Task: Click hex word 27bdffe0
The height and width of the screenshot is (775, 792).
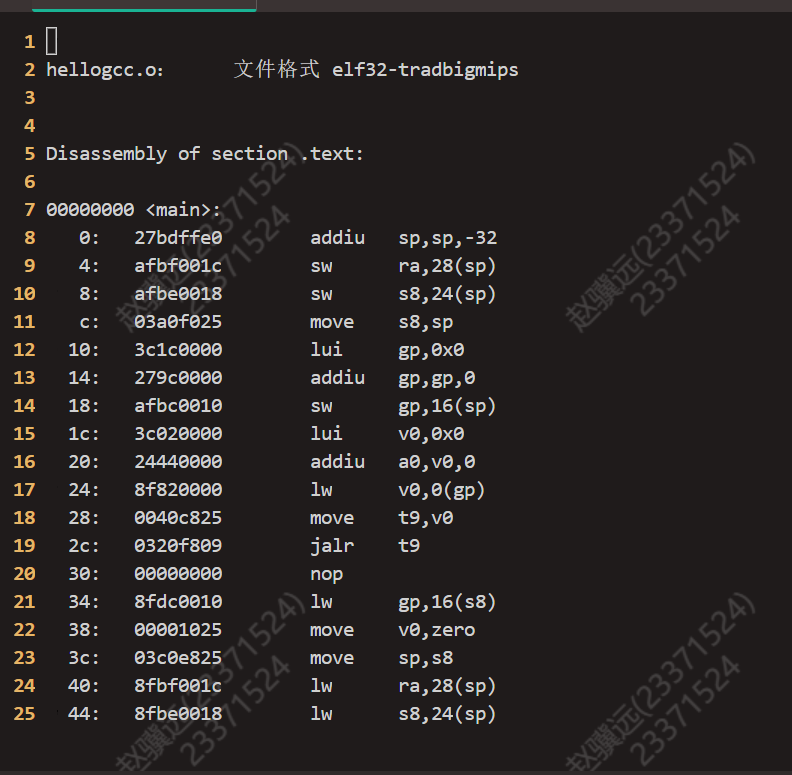Action: pyautogui.click(x=178, y=237)
